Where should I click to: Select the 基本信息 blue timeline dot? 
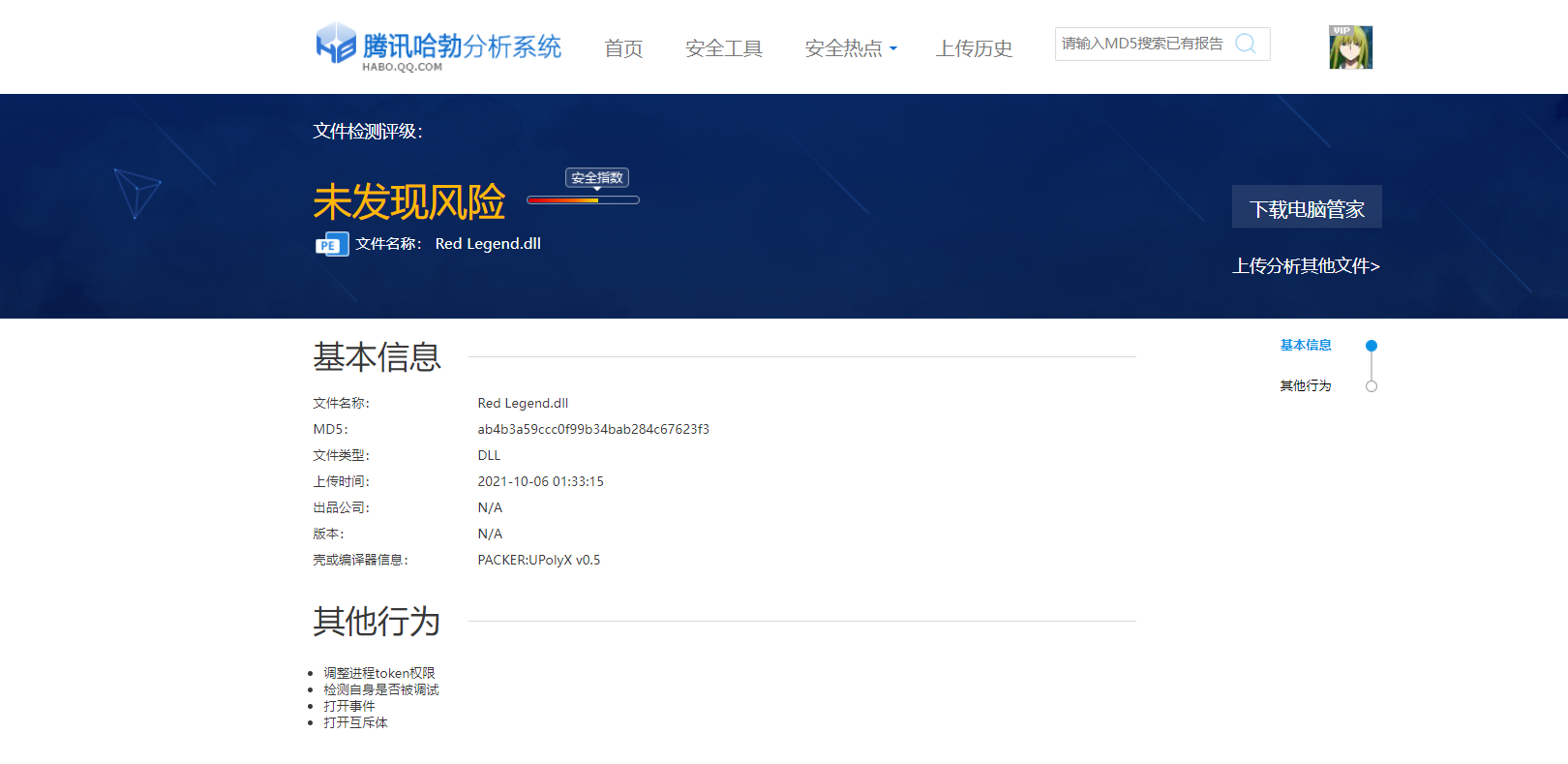(x=1371, y=346)
